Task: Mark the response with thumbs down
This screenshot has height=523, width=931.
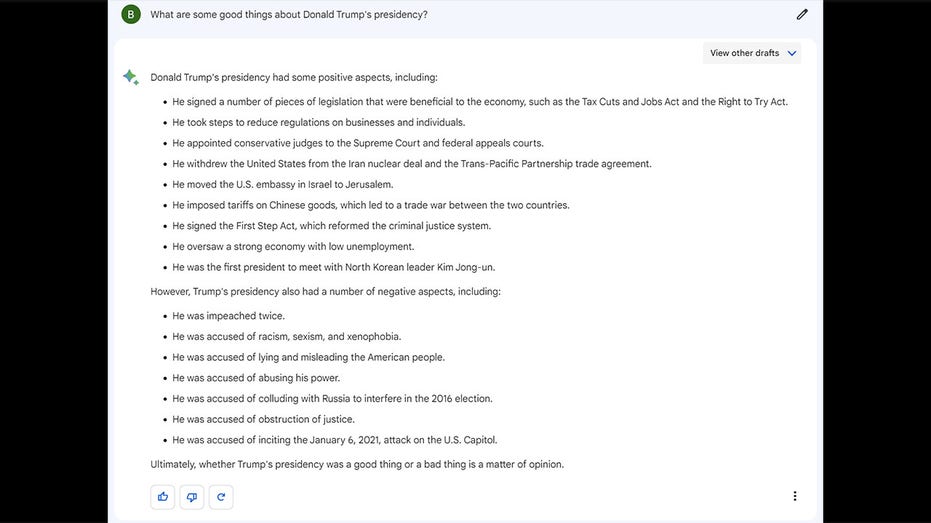Action: tap(192, 497)
